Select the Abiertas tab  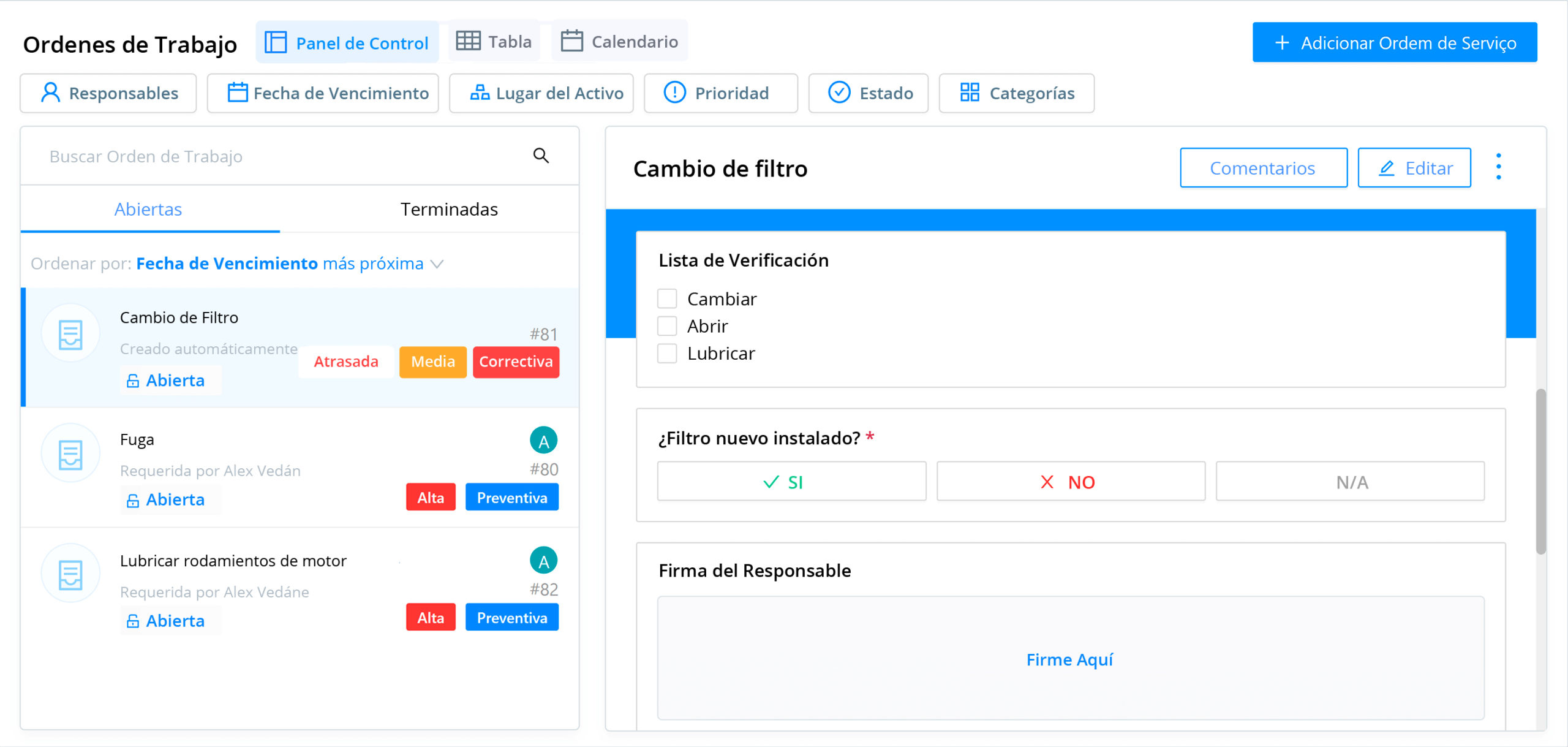149,210
